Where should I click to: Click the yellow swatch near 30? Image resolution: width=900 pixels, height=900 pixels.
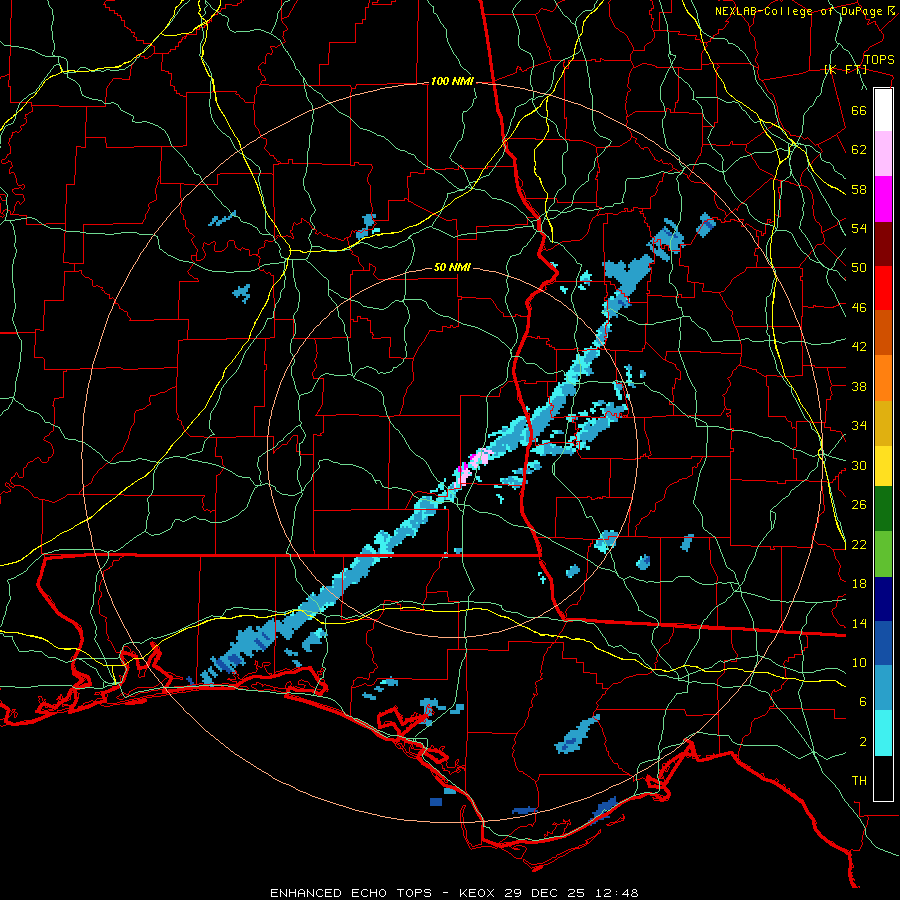click(883, 466)
